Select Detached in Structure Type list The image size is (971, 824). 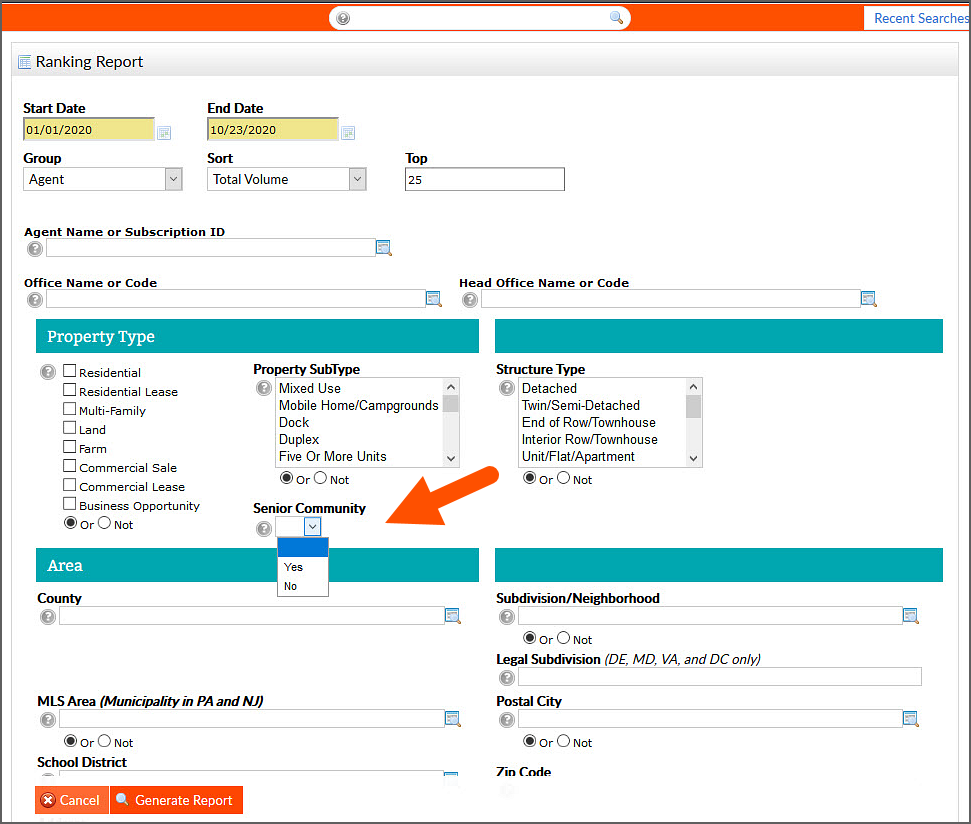pyautogui.click(x=603, y=388)
